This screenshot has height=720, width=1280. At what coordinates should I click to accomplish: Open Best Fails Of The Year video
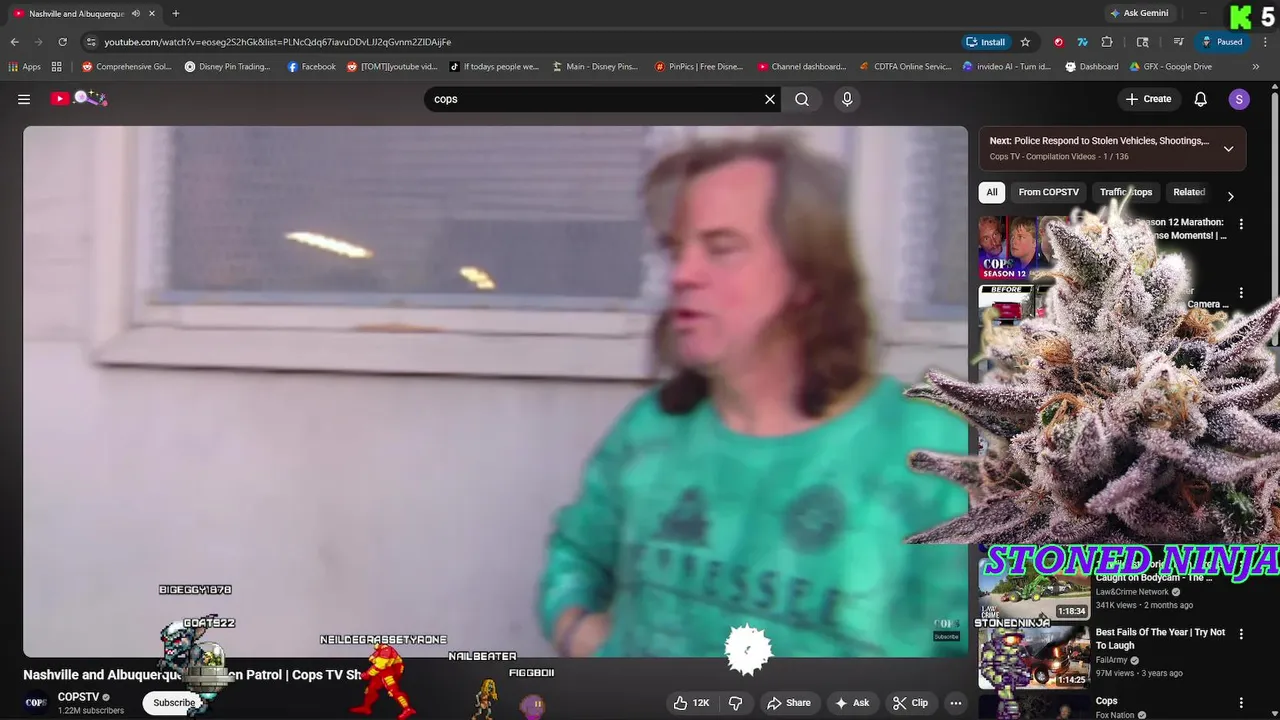1160,639
